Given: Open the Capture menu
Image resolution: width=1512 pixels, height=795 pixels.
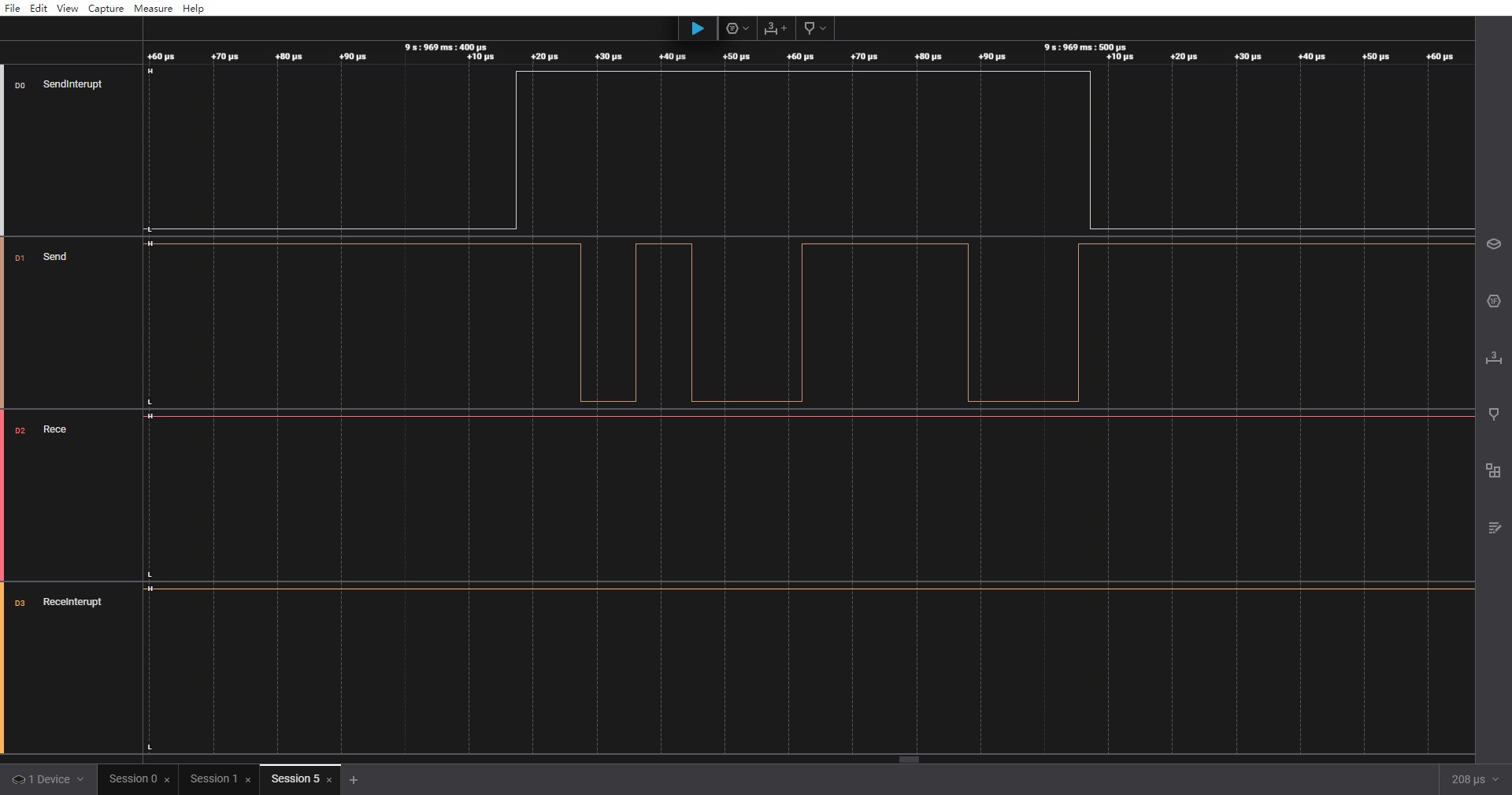Looking at the screenshot, I should point(106,8).
